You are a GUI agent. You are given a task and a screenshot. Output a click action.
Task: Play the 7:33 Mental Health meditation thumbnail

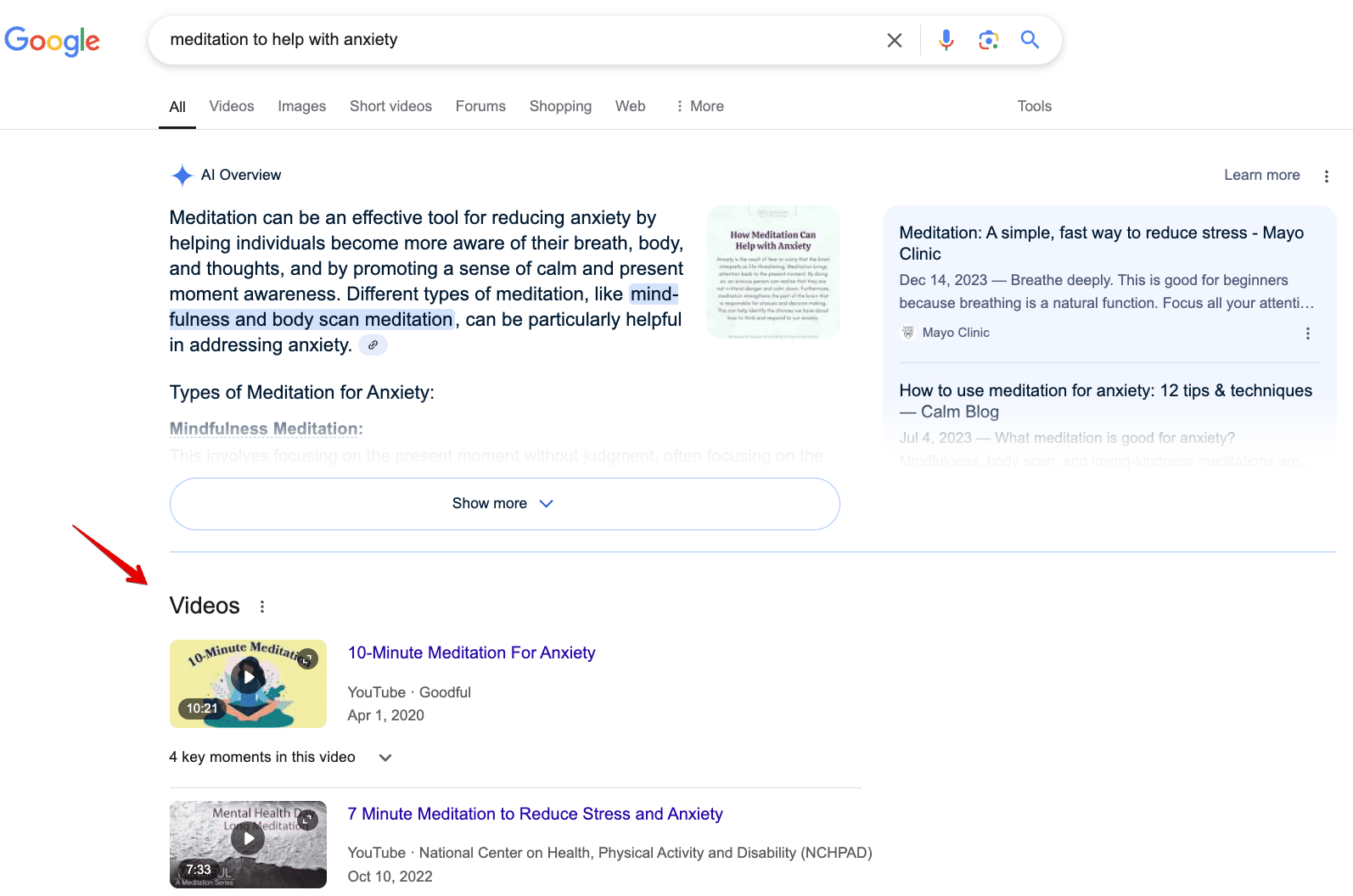pos(248,844)
